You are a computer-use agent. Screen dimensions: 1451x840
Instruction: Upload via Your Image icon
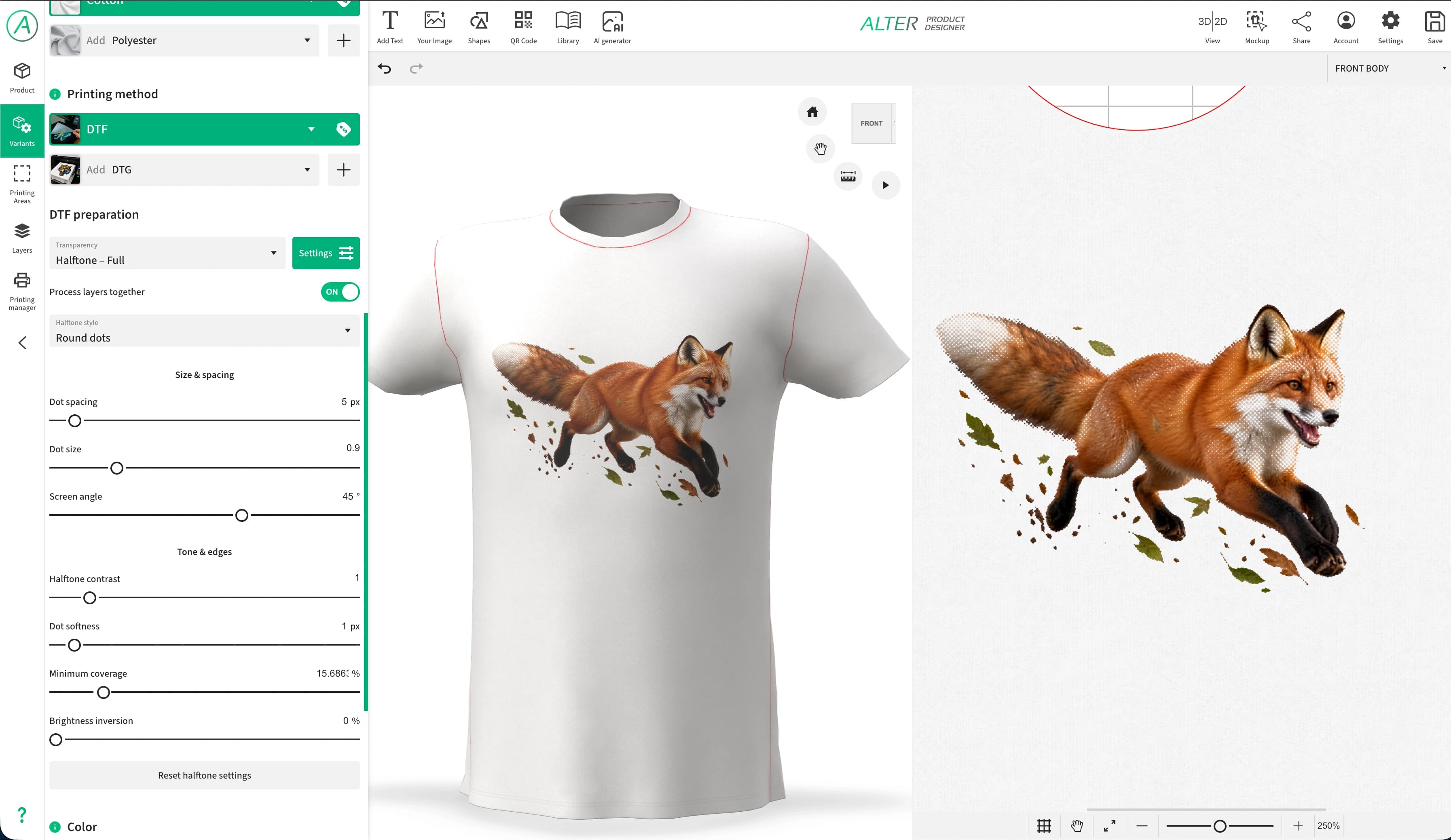pyautogui.click(x=434, y=27)
